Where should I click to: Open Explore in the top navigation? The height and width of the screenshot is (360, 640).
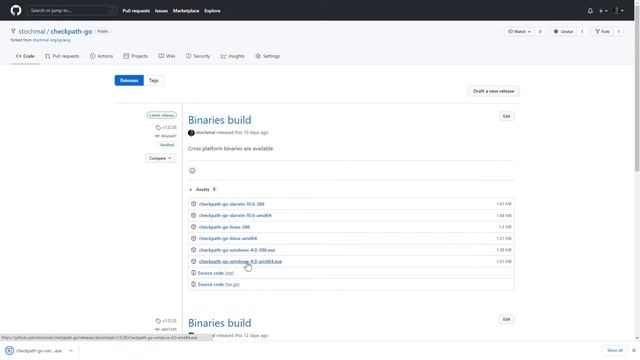(212, 11)
